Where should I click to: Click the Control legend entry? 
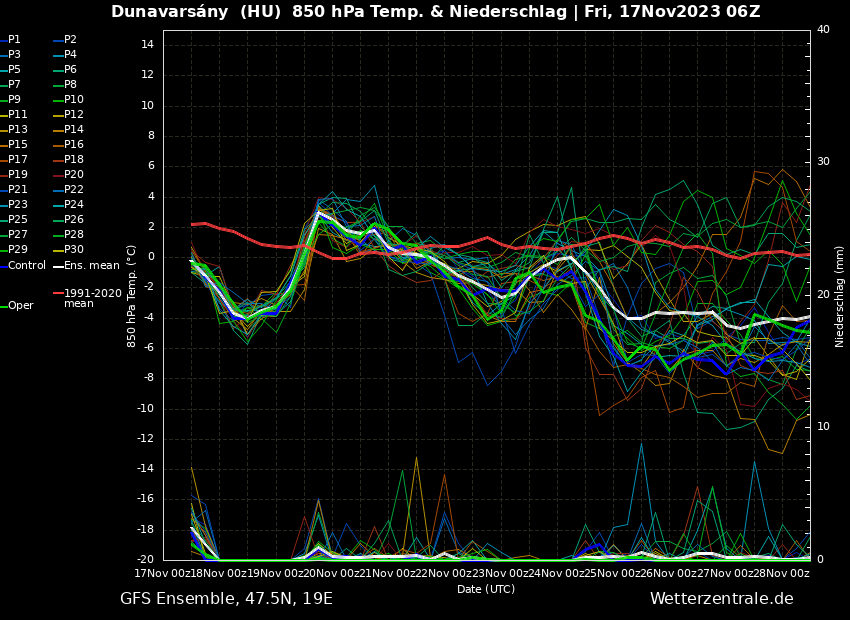point(26,266)
